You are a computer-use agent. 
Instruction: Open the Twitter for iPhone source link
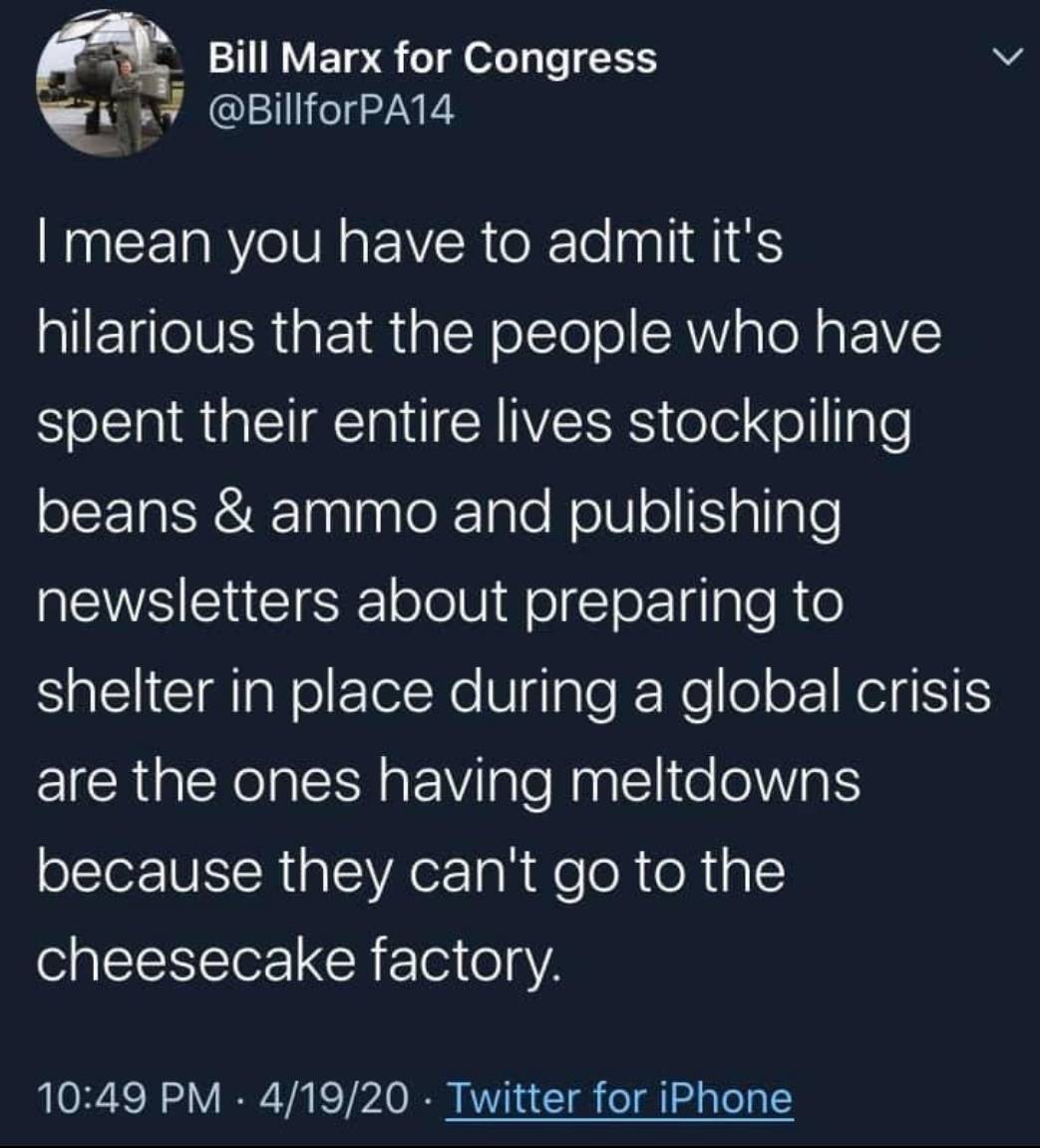click(x=619, y=1099)
